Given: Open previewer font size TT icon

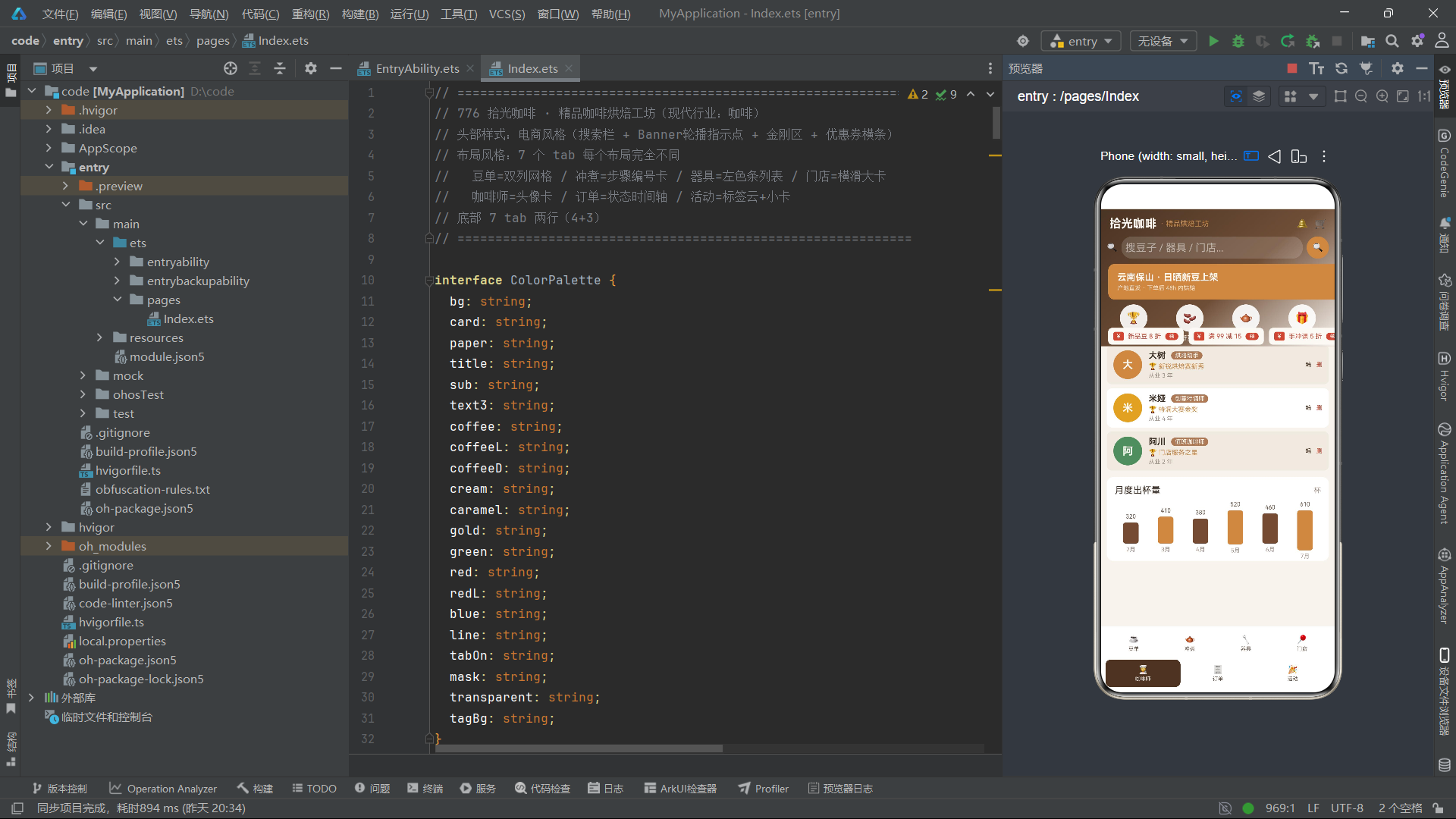Looking at the screenshot, I should [1316, 68].
